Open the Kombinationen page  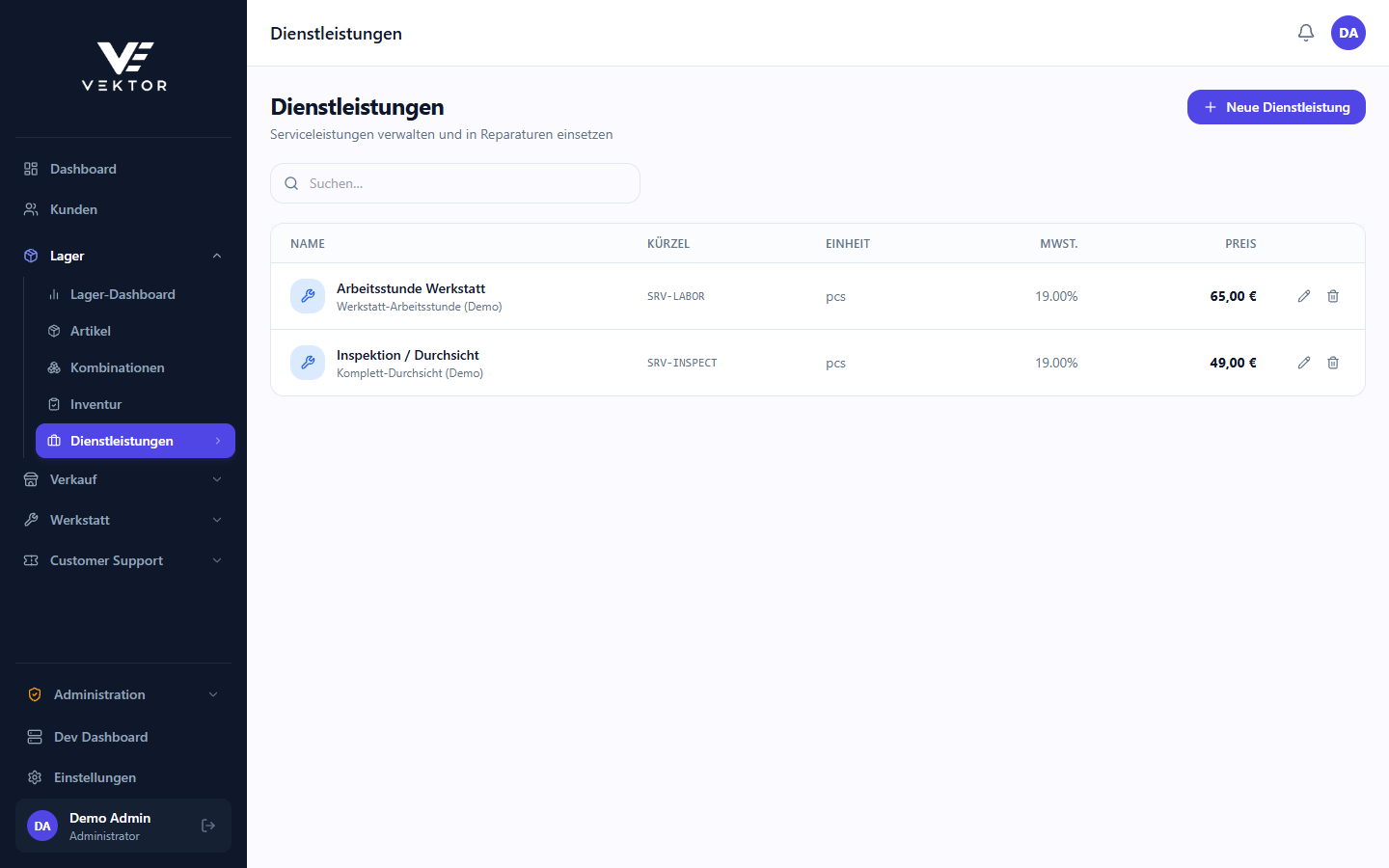[135, 367]
